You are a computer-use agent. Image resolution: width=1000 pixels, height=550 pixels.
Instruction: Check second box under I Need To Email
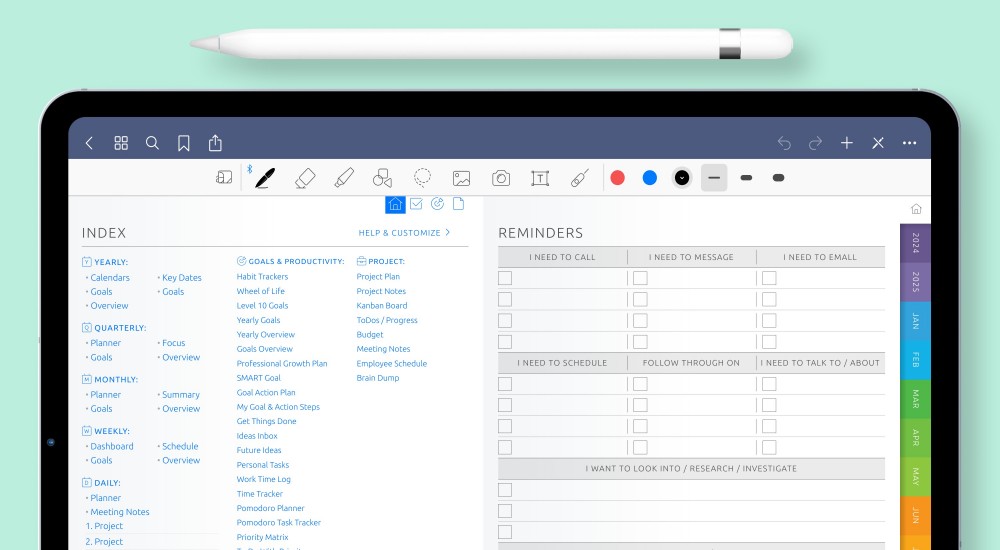pyautogui.click(x=769, y=299)
